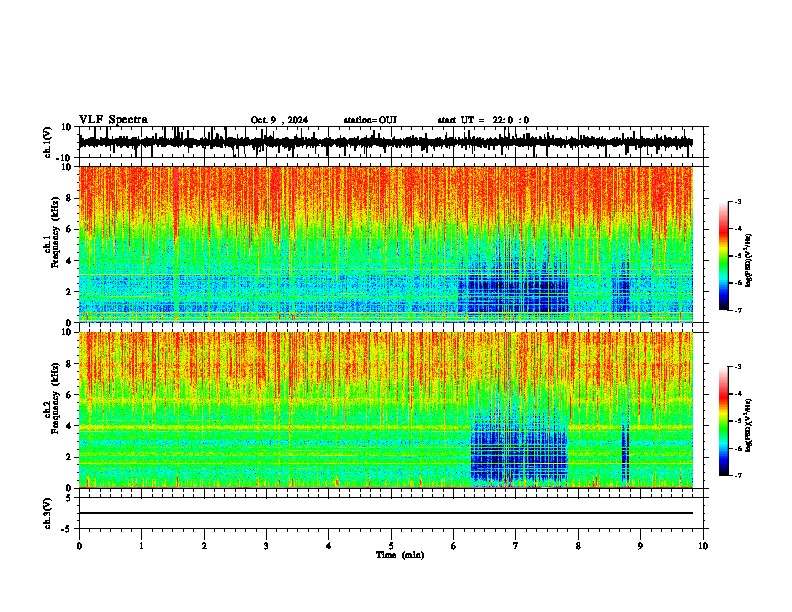Click time axis tick label "3"
Viewport: 792px width, 612px height.
coord(266,546)
